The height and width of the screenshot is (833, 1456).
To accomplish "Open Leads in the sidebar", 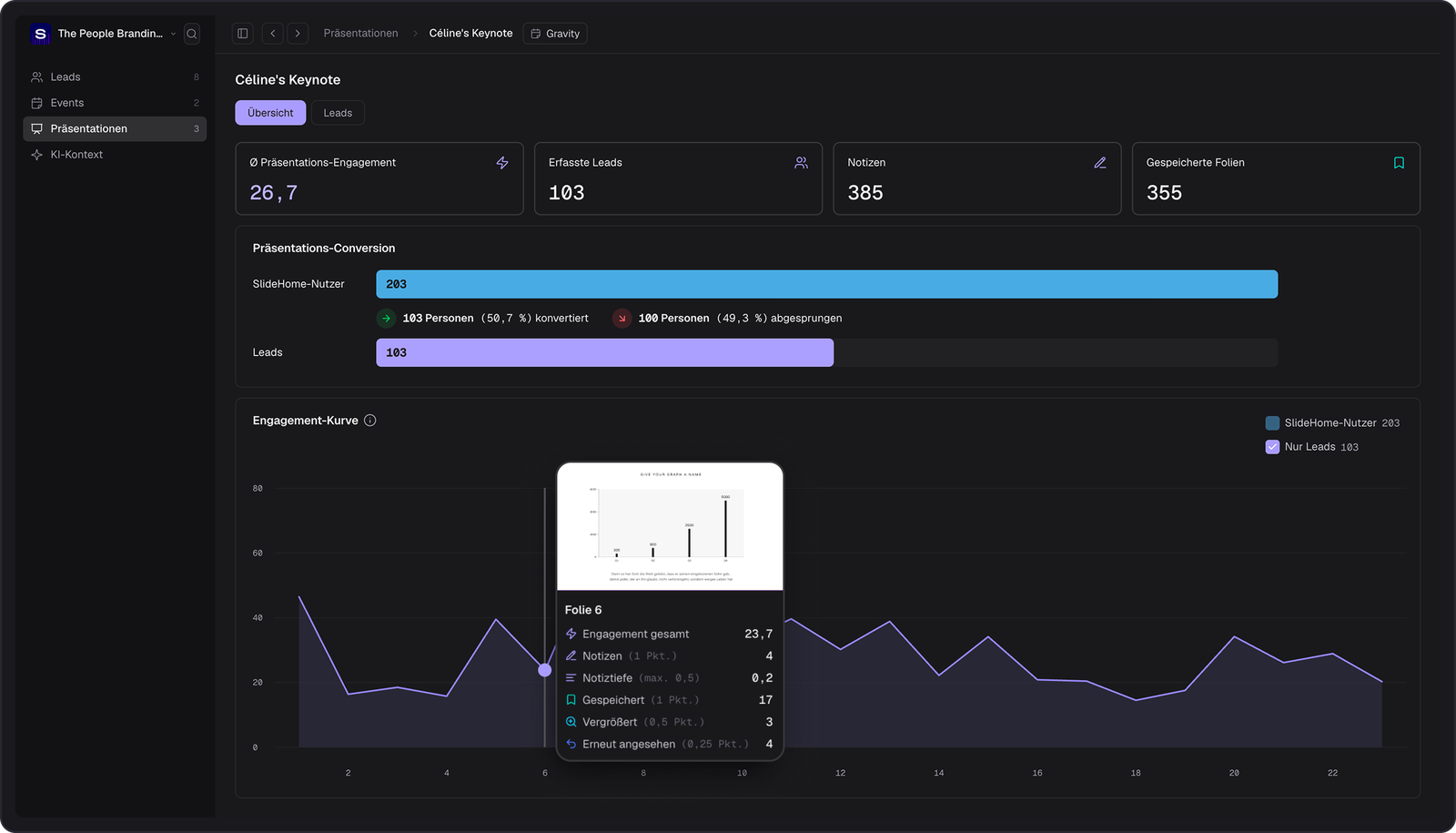I will click(x=115, y=77).
